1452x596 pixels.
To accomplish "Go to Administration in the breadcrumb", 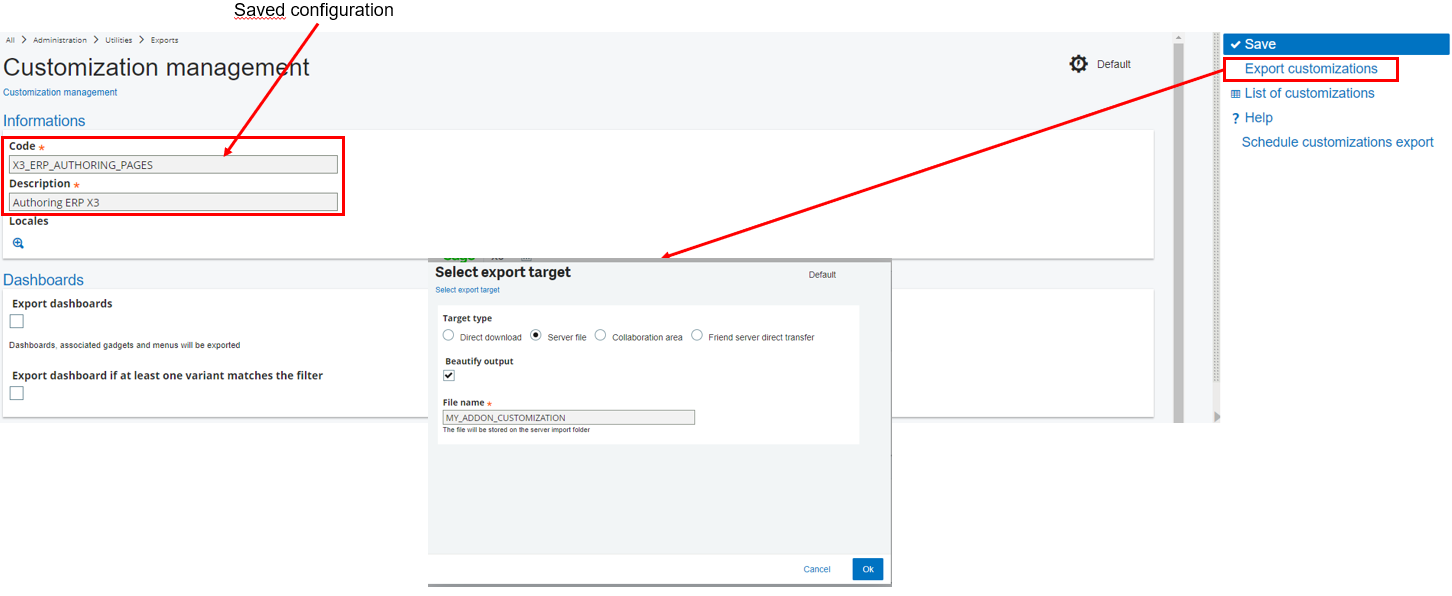I will point(60,40).
